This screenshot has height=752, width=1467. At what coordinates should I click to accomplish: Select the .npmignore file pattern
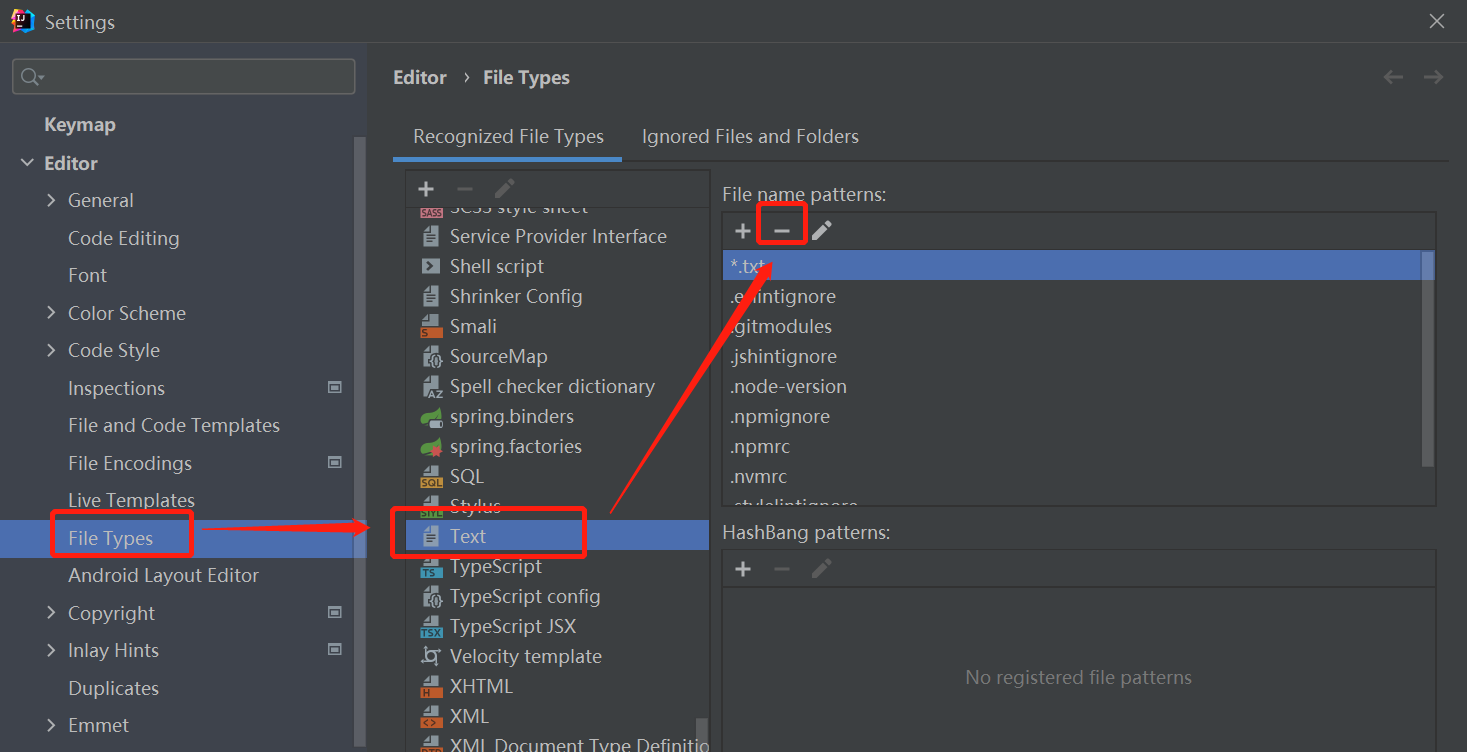[780, 417]
